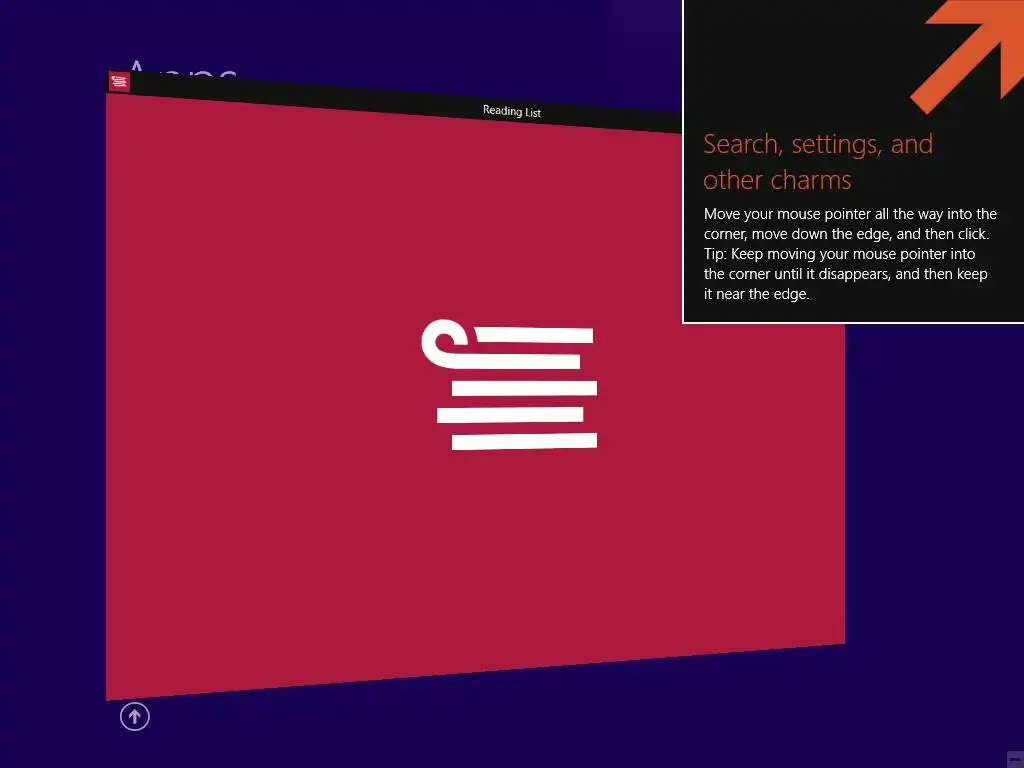This screenshot has height=768, width=1024.
Task: Click the up arrow circle button
Action: tap(135, 716)
